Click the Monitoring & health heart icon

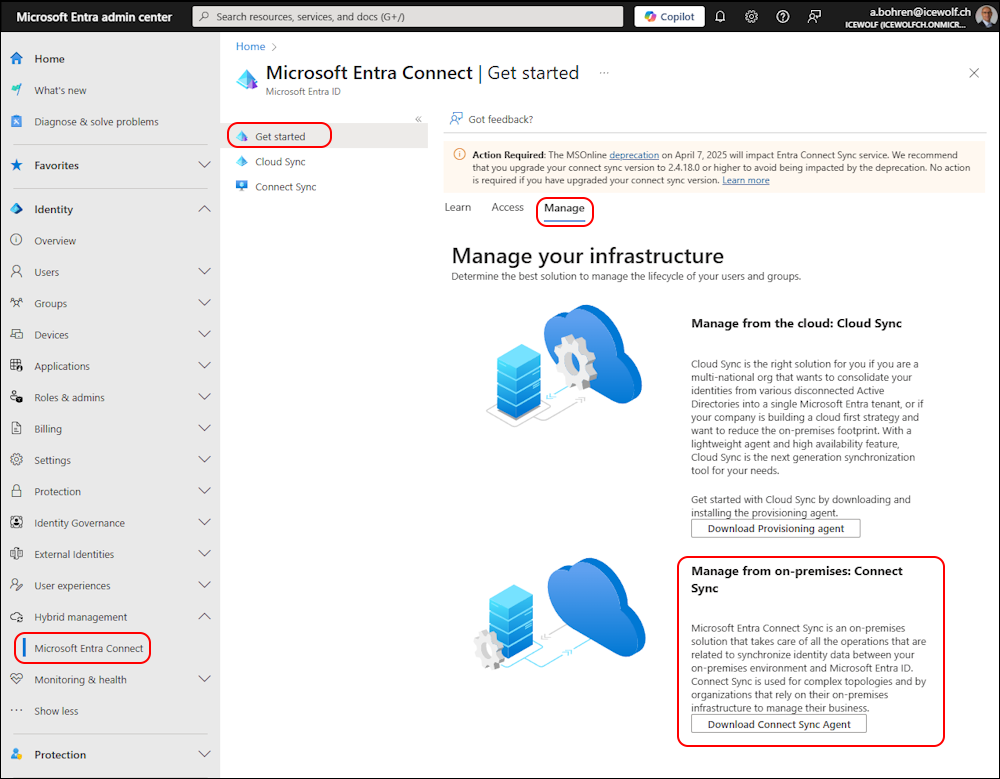point(17,679)
